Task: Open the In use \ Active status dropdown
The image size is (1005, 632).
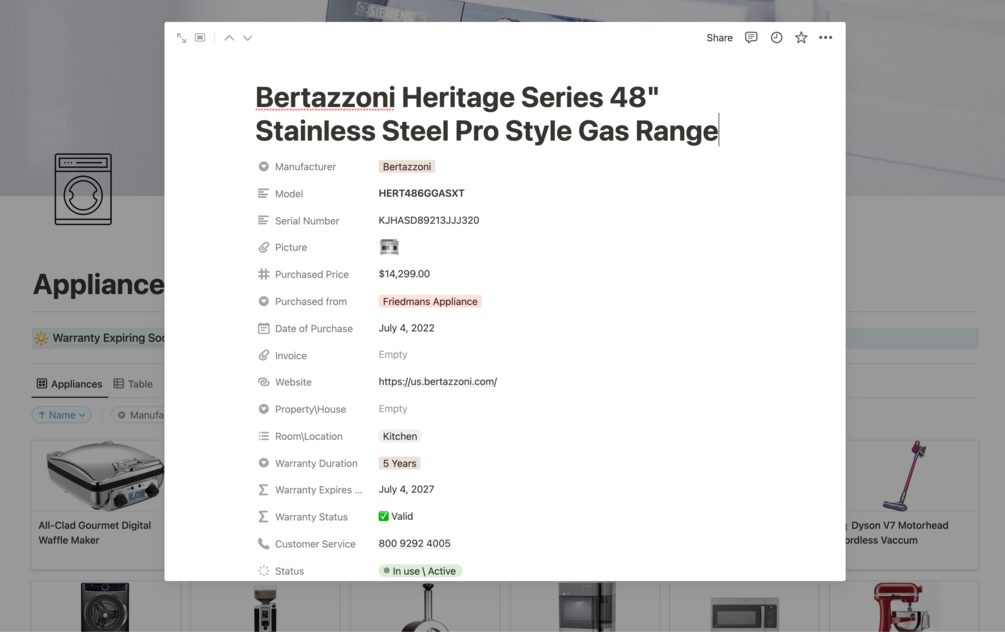Action: tap(420, 571)
